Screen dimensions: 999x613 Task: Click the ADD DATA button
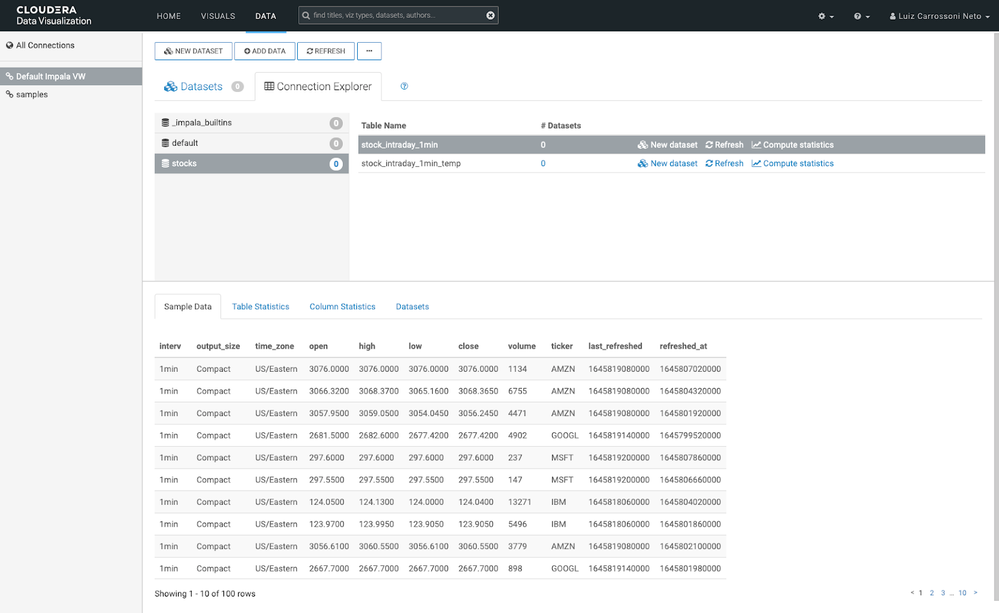pyautogui.click(x=264, y=51)
